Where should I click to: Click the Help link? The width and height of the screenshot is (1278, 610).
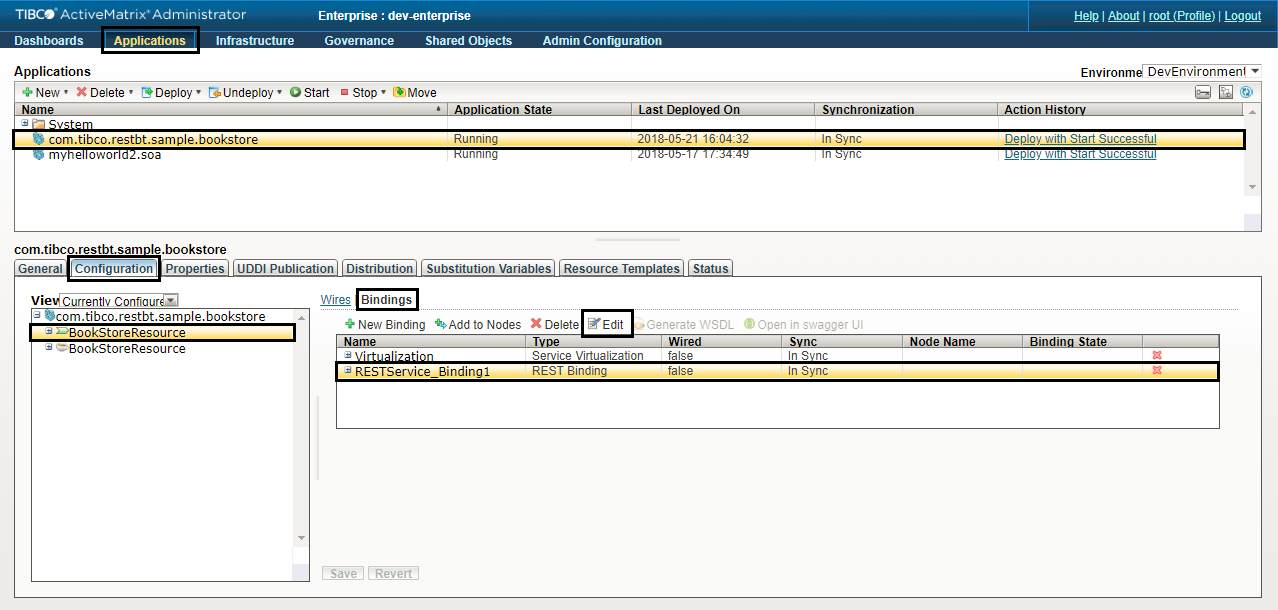(x=1086, y=16)
